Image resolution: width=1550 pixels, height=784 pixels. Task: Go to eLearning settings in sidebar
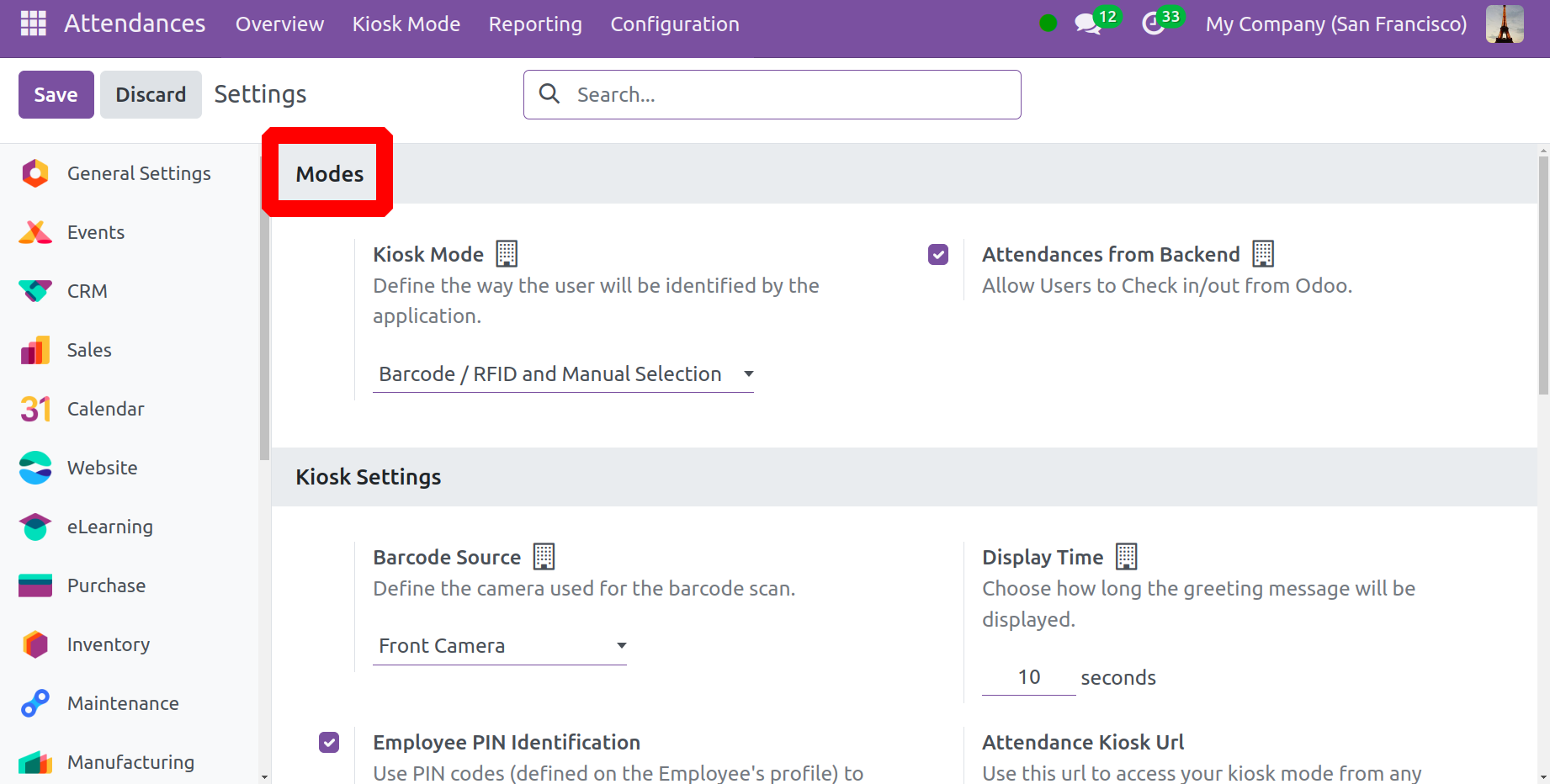click(x=109, y=527)
